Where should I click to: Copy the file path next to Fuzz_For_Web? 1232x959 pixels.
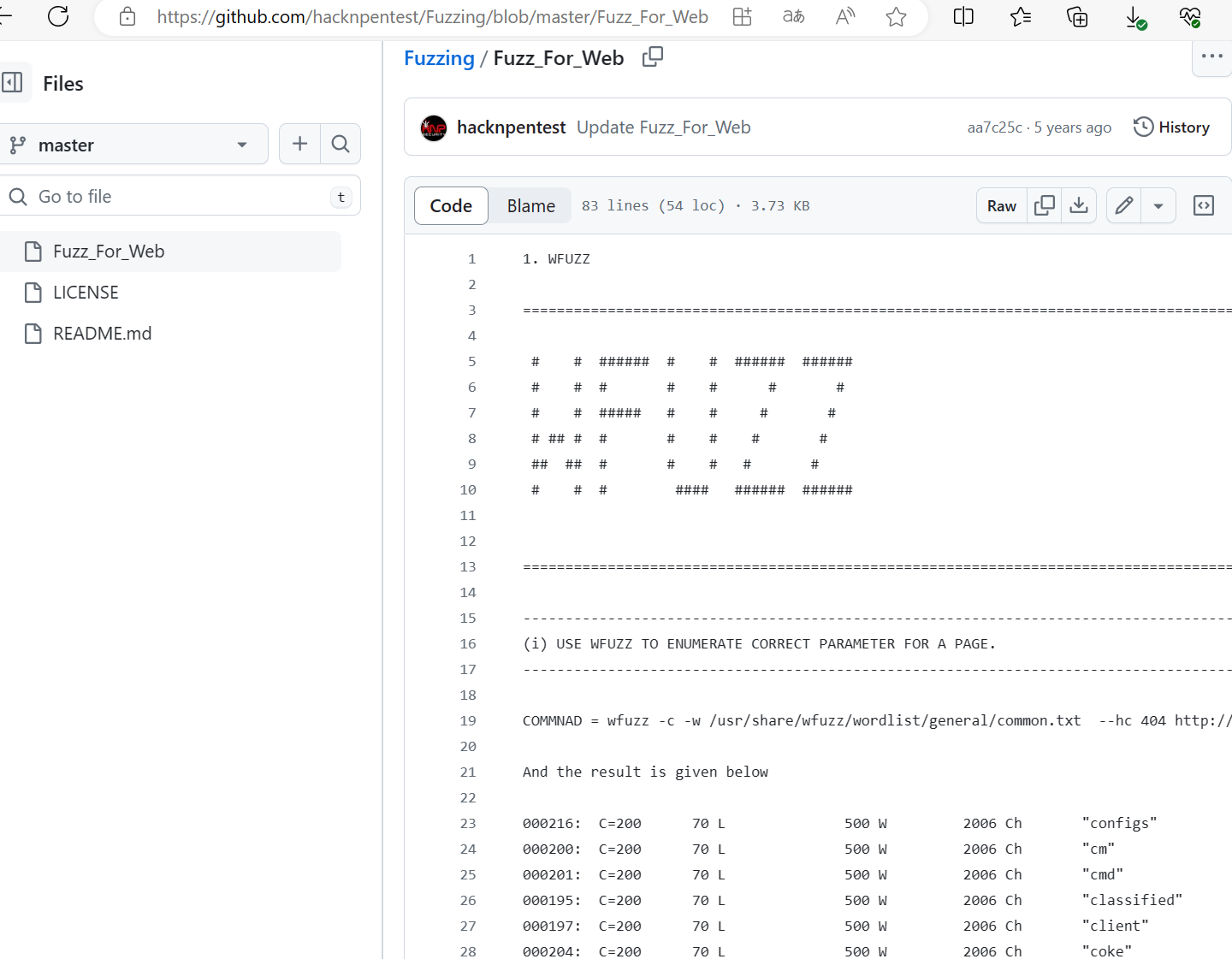(x=653, y=57)
